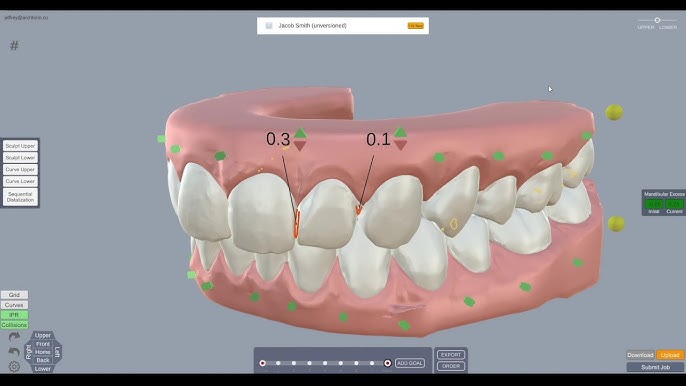Switch view to Back on view cube
Image resolution: width=686 pixels, height=386 pixels.
coord(43,360)
